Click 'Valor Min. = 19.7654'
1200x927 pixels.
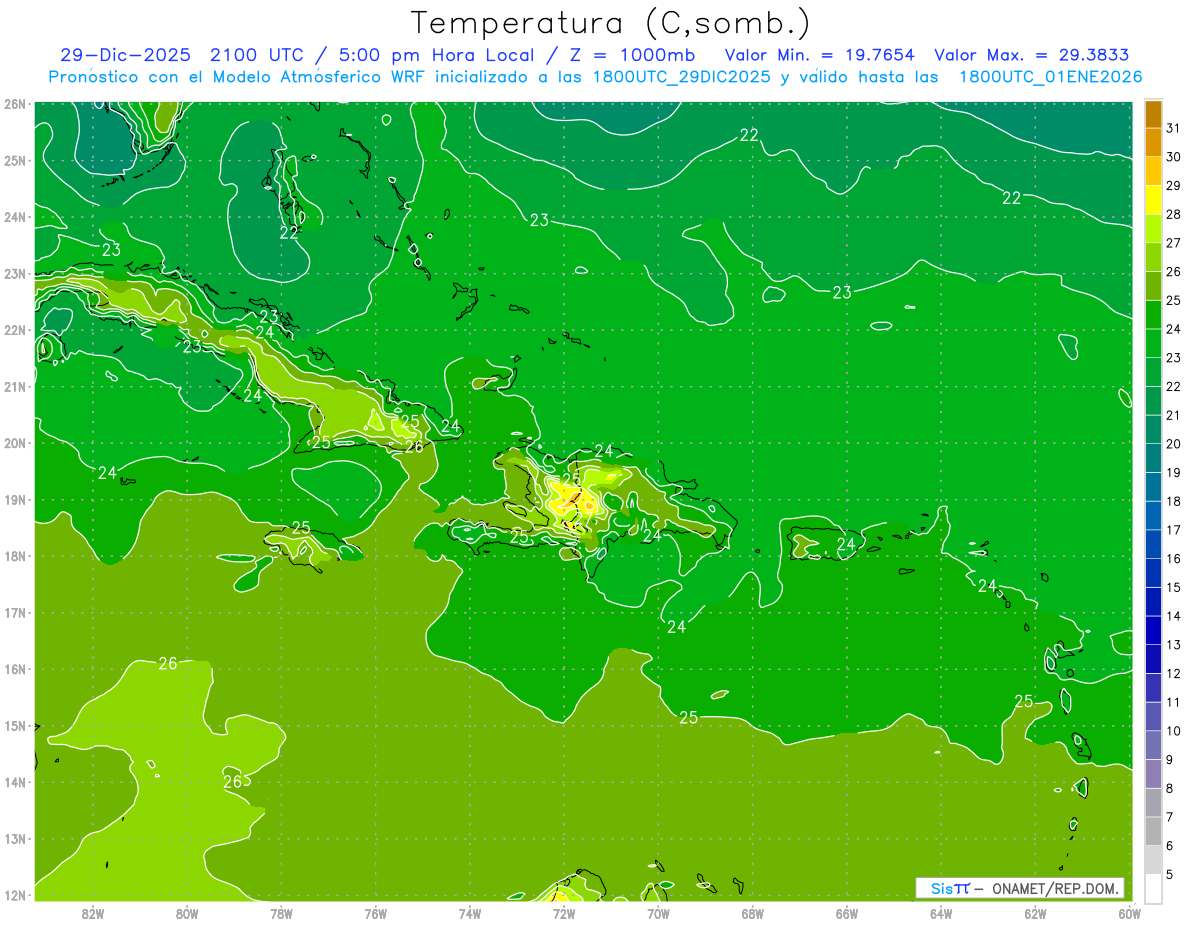coord(820,55)
